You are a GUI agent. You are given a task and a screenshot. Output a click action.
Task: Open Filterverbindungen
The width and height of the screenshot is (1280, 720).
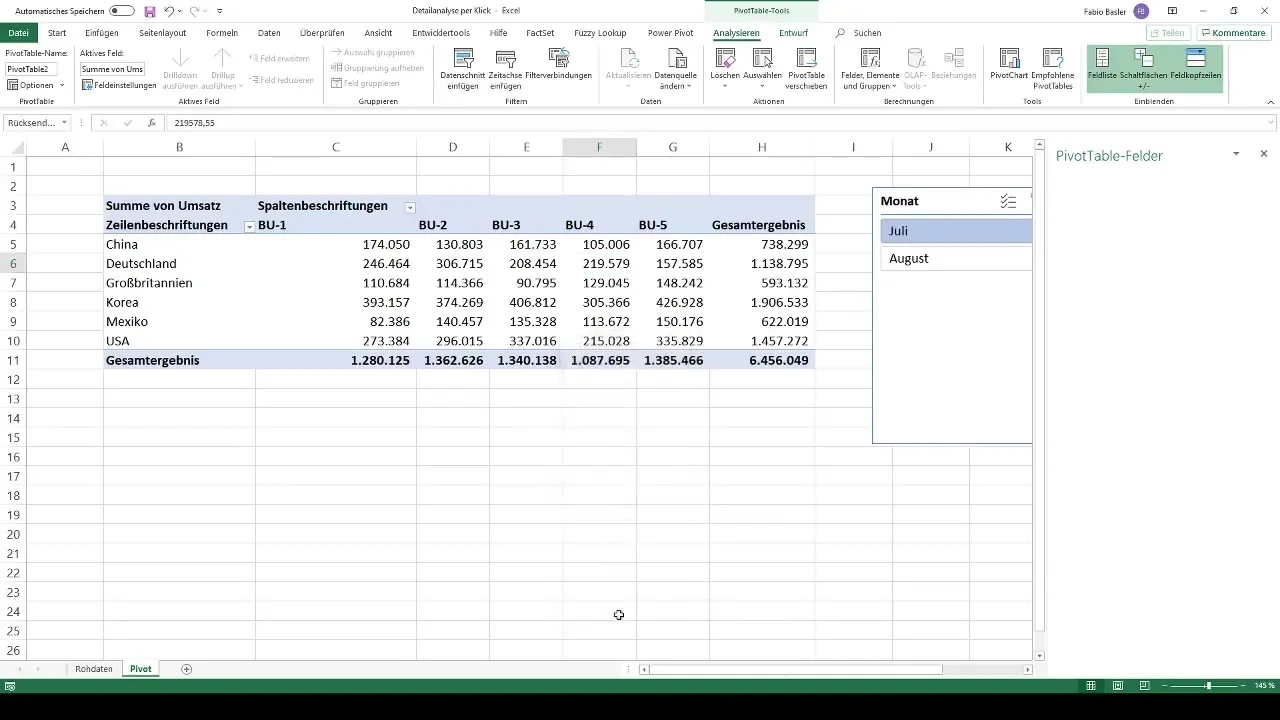click(x=559, y=66)
